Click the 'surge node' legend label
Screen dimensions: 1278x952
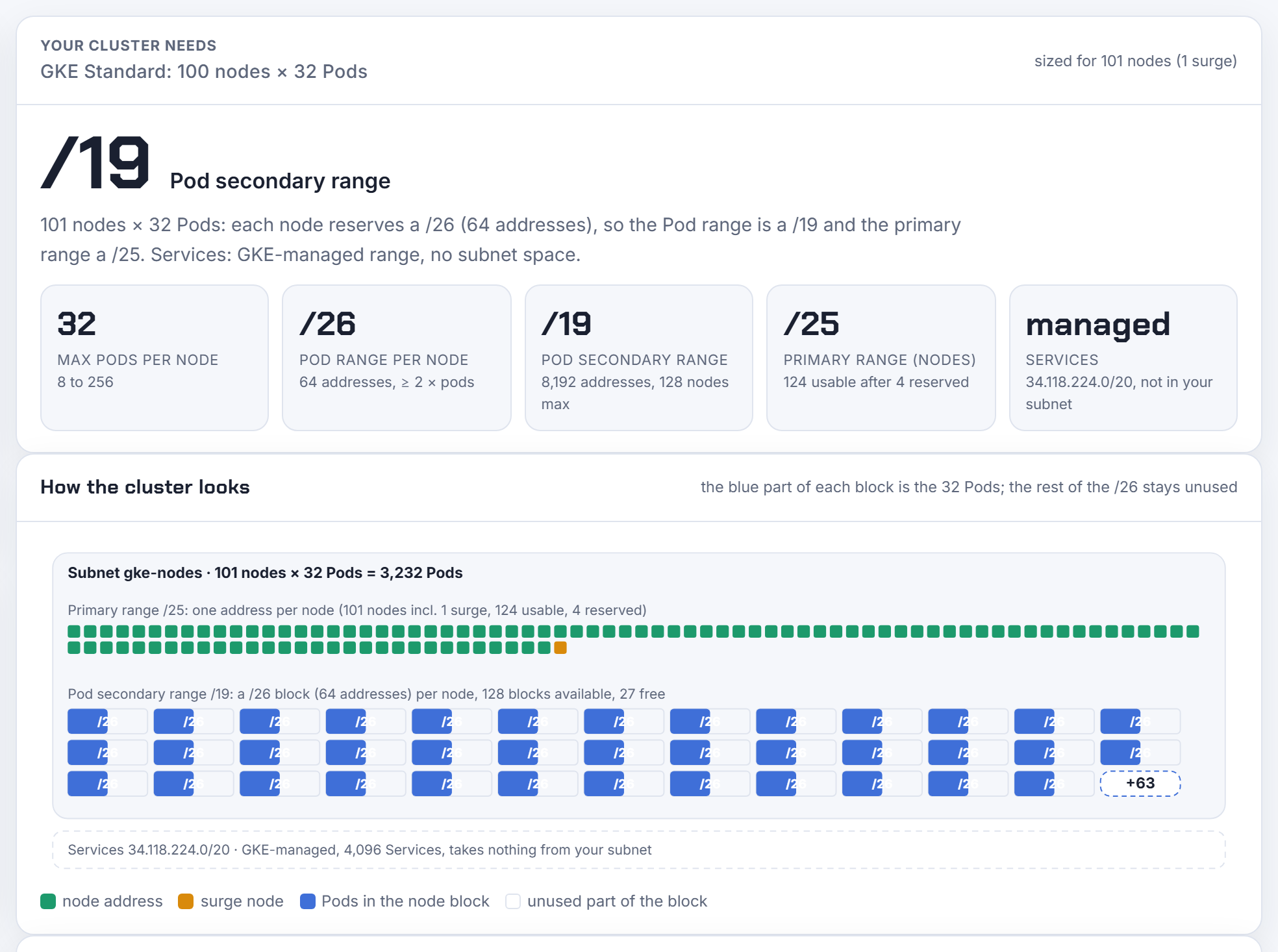pyautogui.click(x=242, y=901)
